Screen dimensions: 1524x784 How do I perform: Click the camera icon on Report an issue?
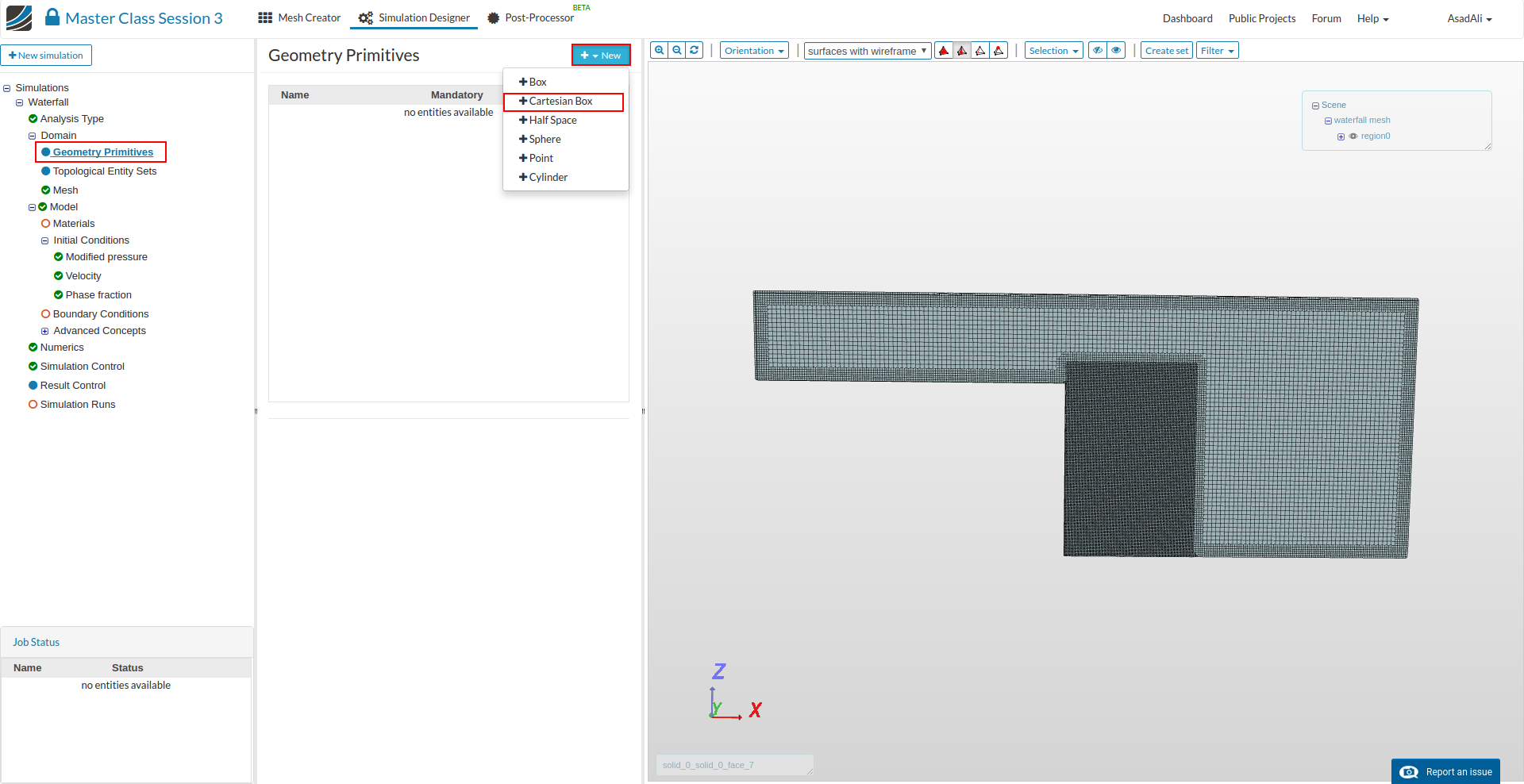[x=1409, y=772]
